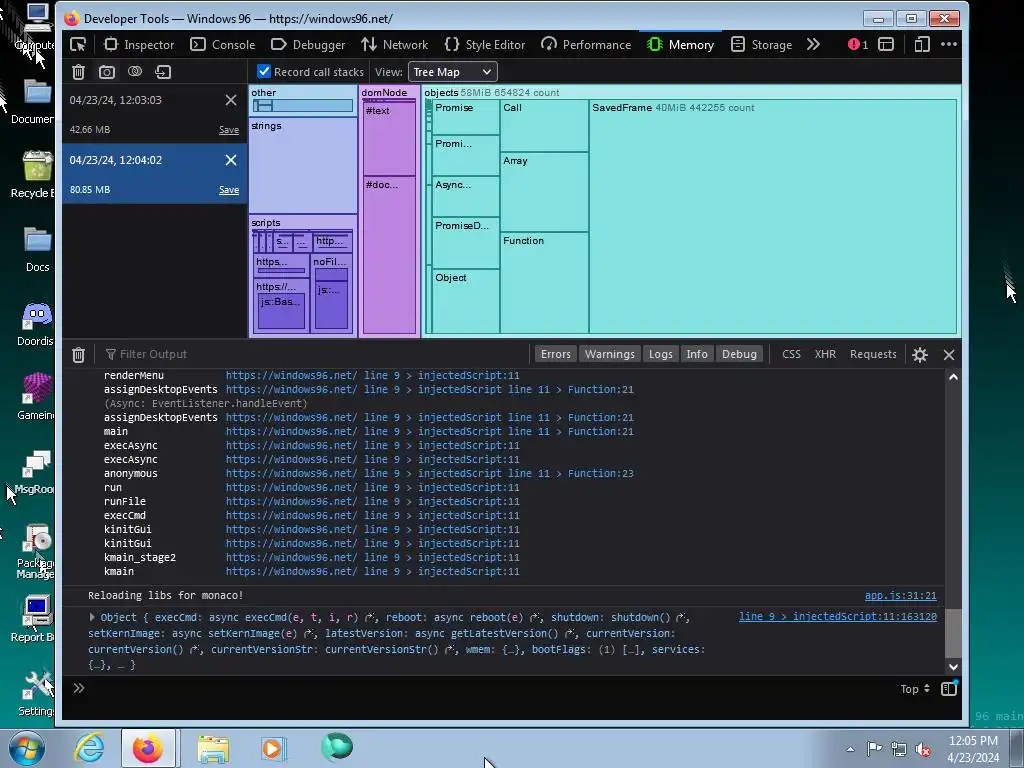
Task: Click the Array block in tree map
Action: [x=544, y=192]
